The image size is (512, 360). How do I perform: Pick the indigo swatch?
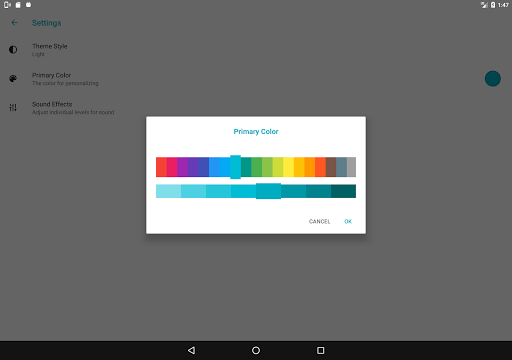(x=204, y=167)
